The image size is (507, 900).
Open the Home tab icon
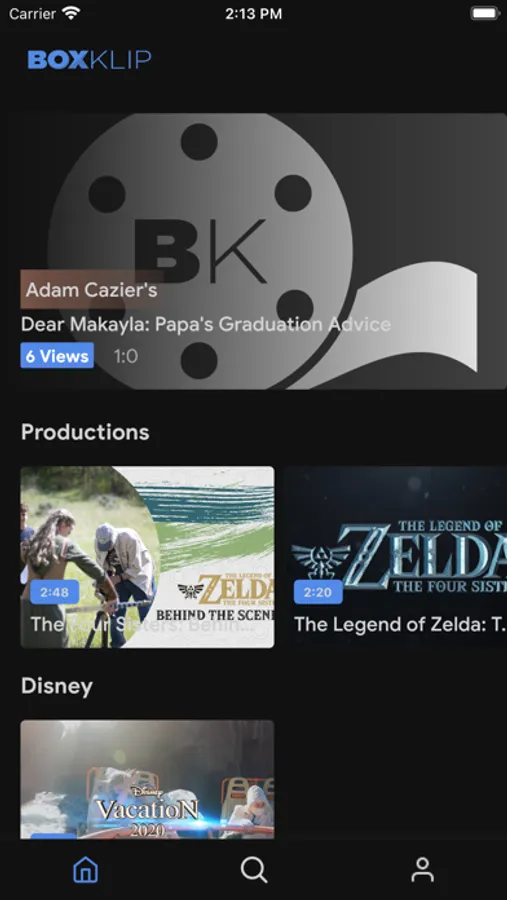pos(86,870)
